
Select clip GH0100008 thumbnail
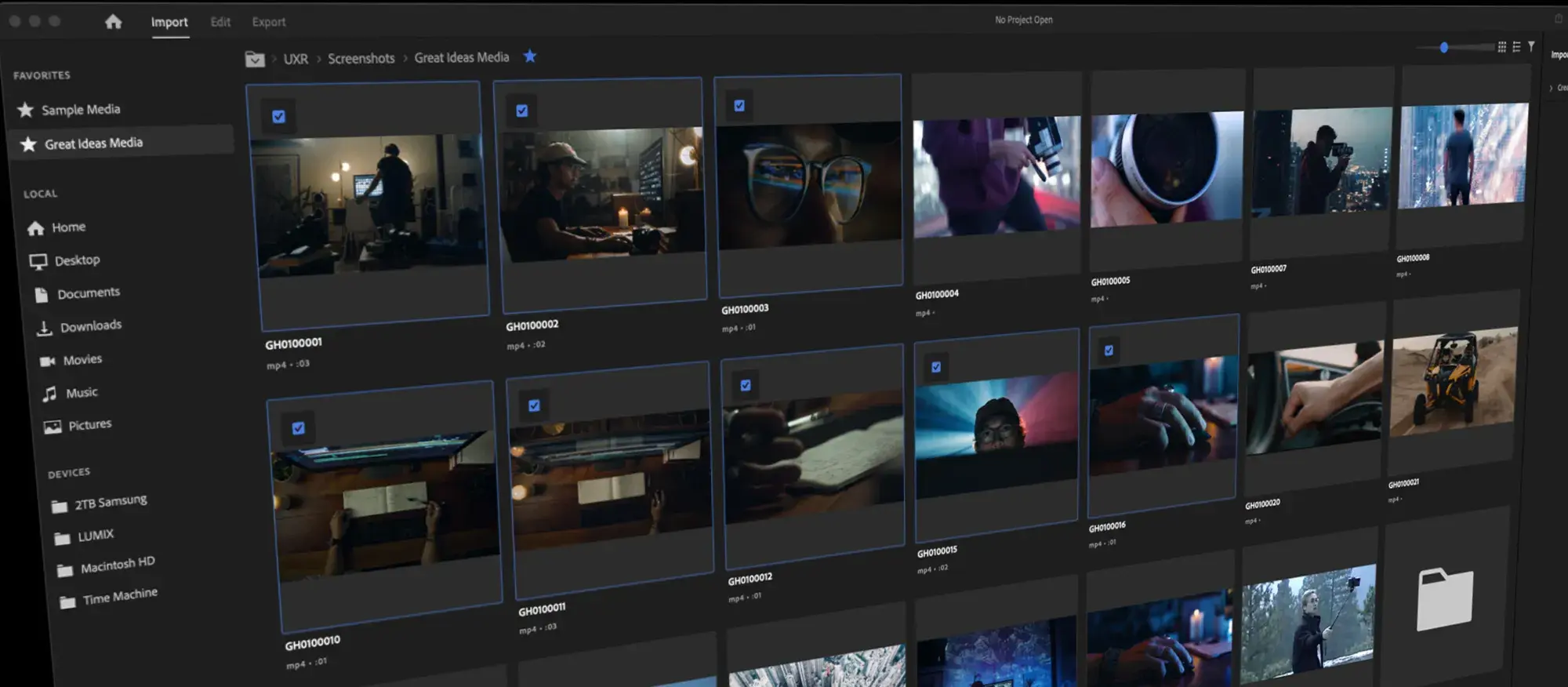click(x=1464, y=156)
